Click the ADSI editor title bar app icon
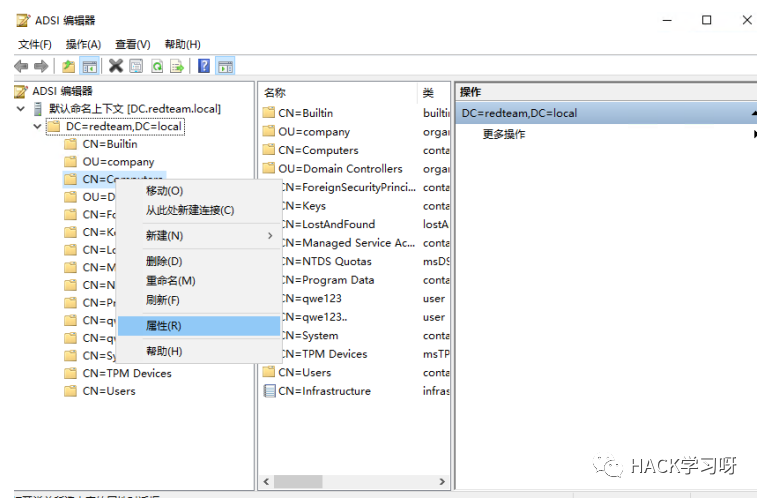This screenshot has height=499, width=761. click(x=23, y=20)
